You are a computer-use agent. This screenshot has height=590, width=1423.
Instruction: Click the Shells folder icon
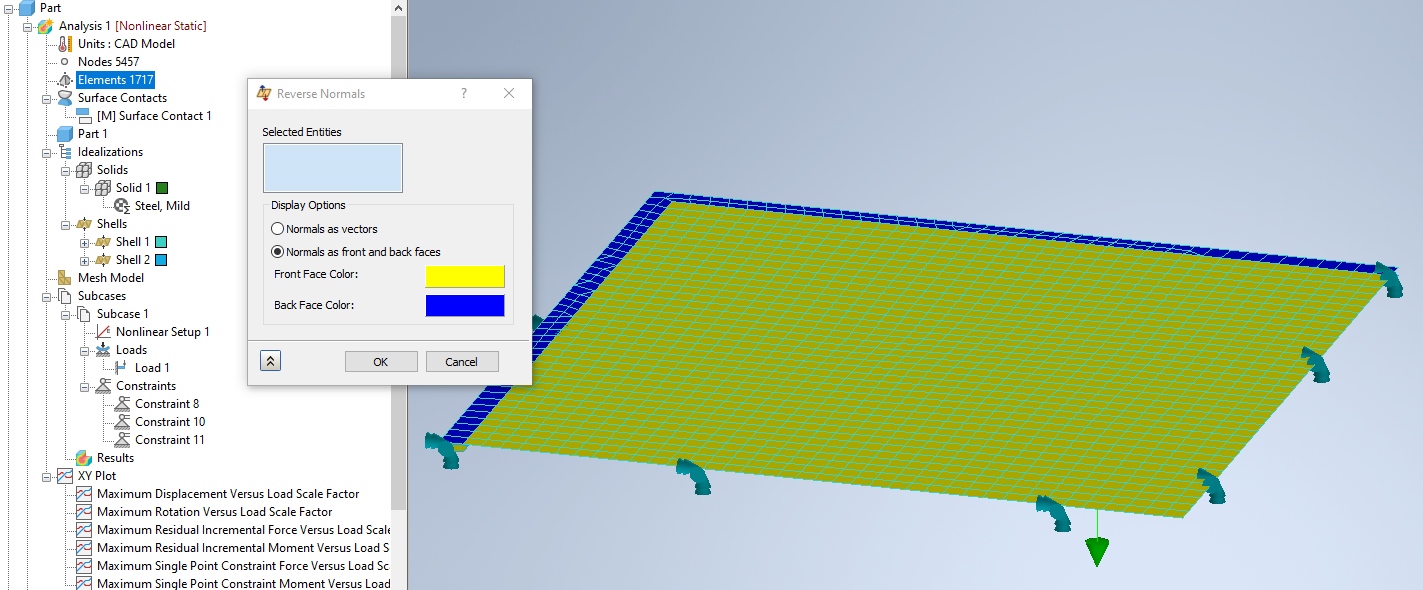(x=84, y=224)
